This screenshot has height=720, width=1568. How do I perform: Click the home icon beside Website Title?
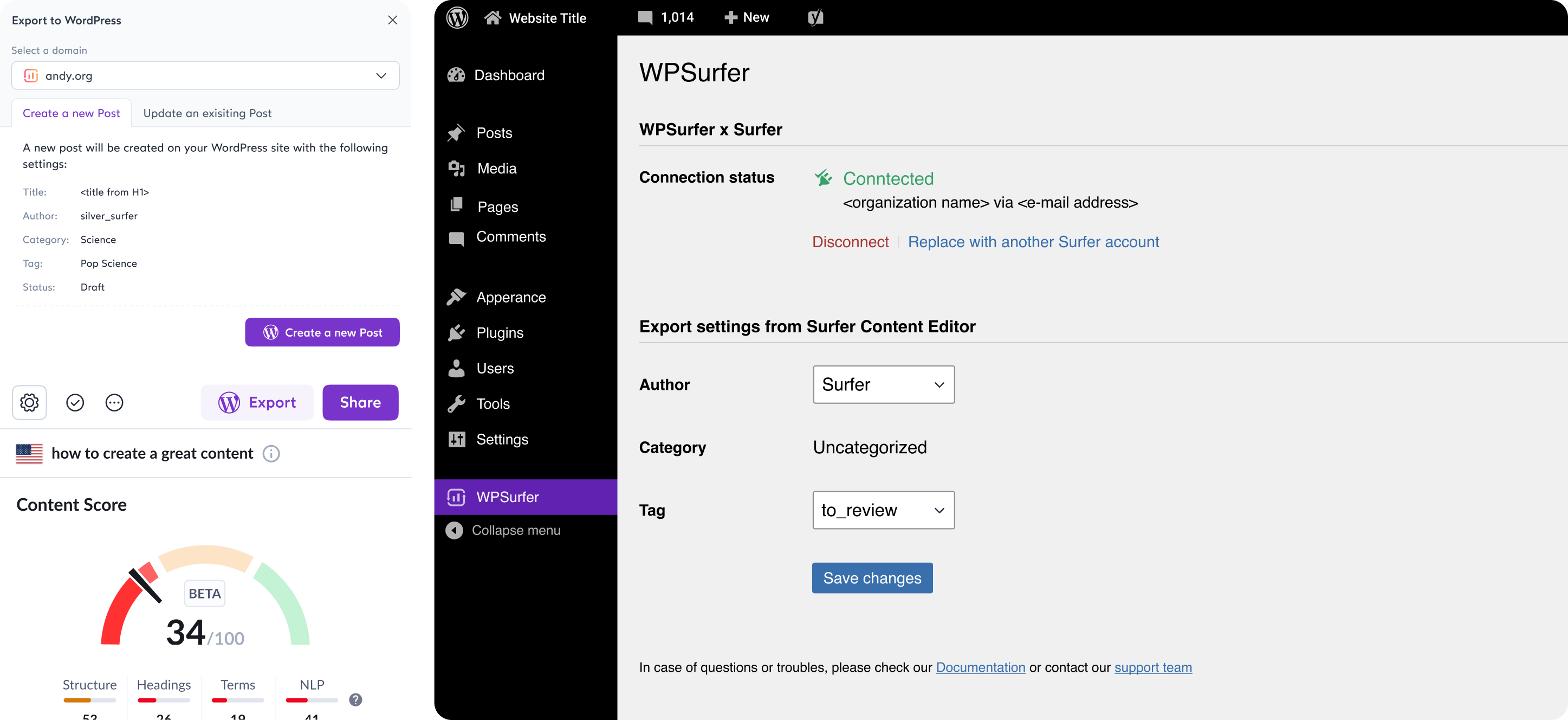pos(493,18)
